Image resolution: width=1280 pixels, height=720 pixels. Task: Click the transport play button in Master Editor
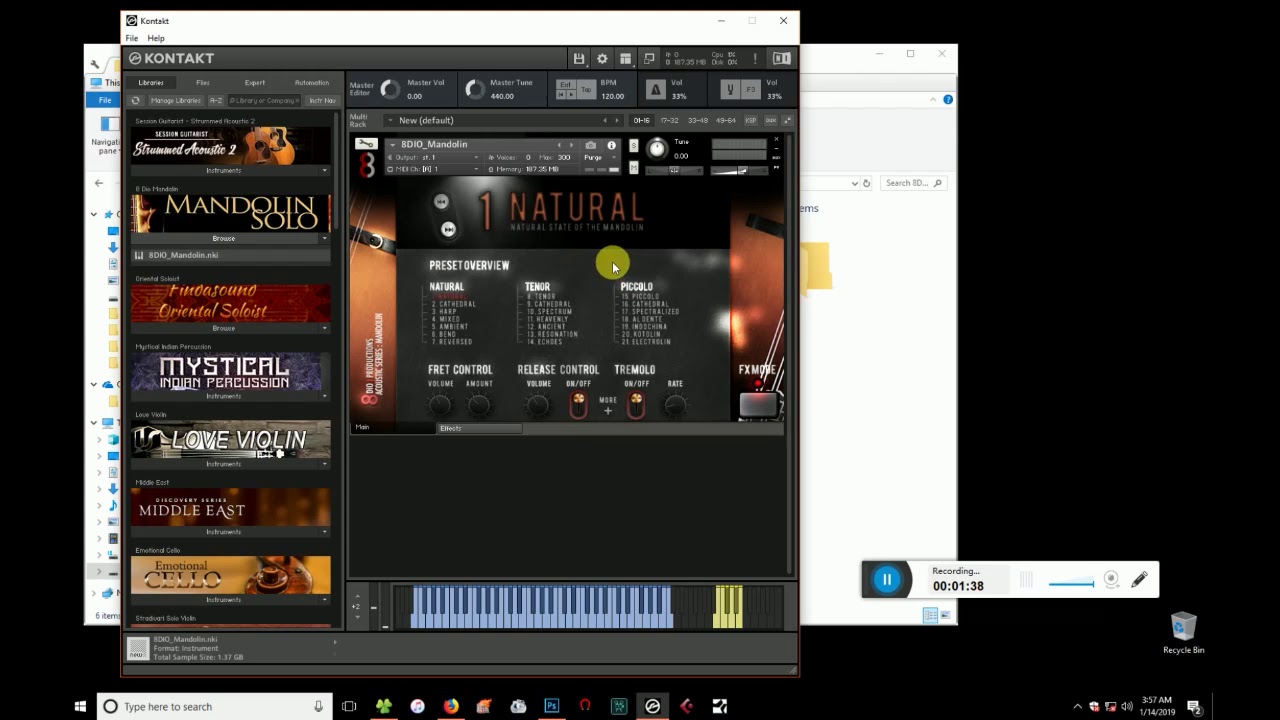pos(571,94)
